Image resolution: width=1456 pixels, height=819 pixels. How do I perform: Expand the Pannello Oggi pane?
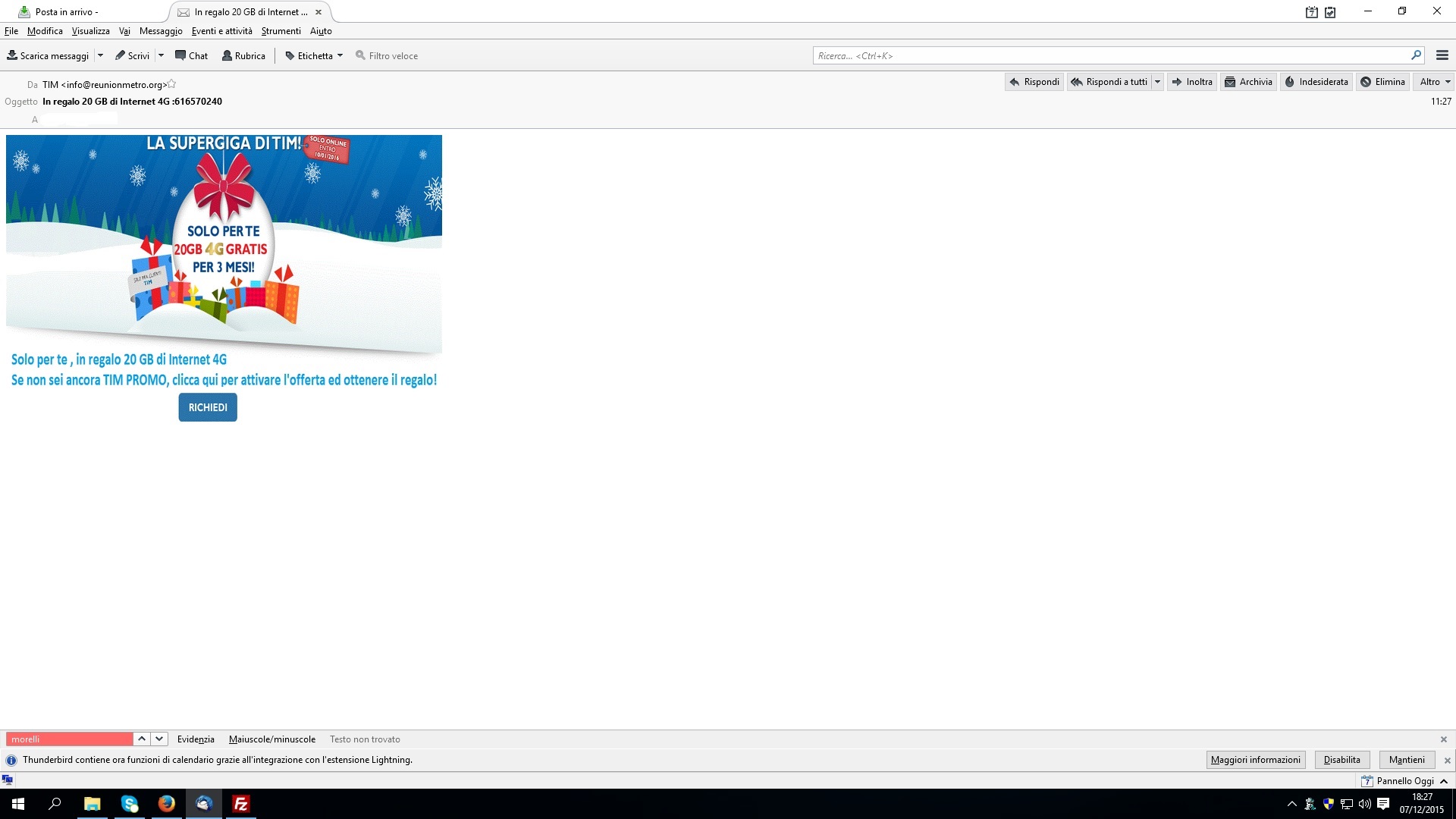click(x=1404, y=781)
